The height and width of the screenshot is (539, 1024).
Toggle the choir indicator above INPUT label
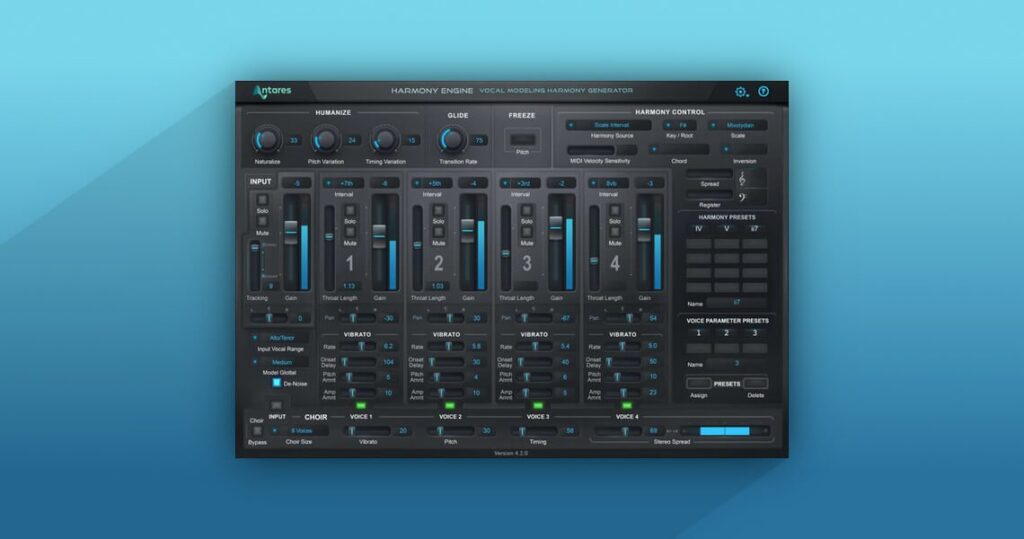276,406
